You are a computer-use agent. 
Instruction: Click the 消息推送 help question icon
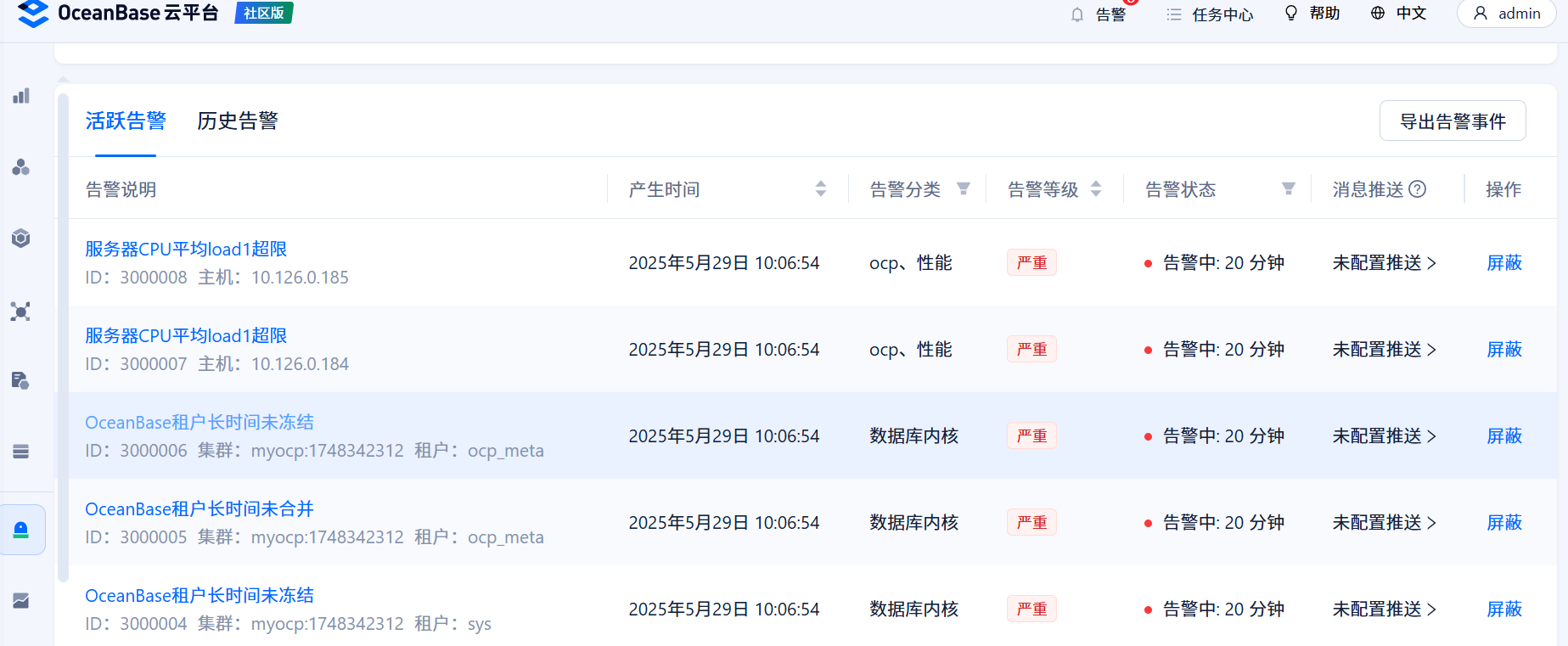(1418, 189)
